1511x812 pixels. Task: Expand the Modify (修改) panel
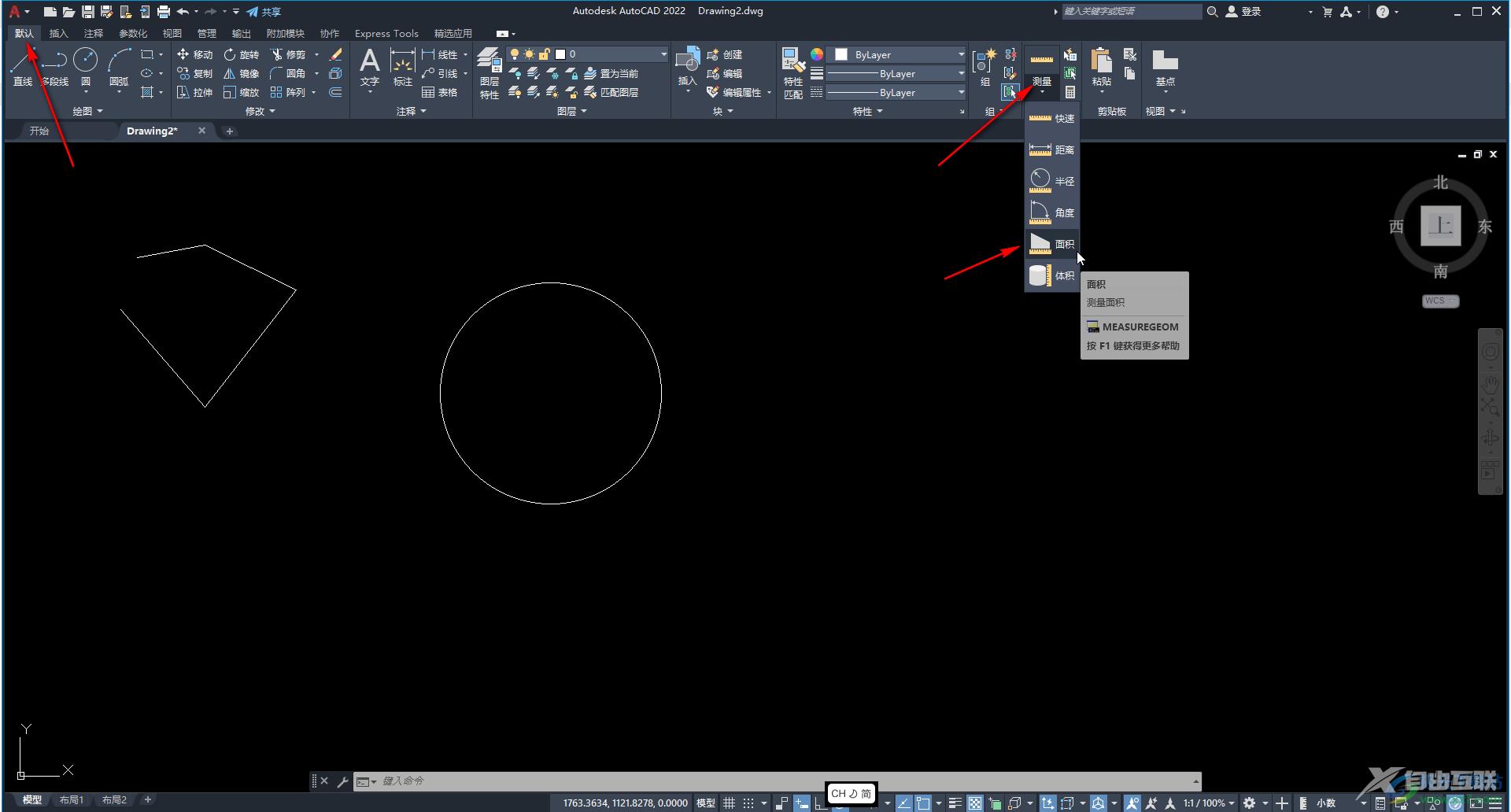(260, 111)
